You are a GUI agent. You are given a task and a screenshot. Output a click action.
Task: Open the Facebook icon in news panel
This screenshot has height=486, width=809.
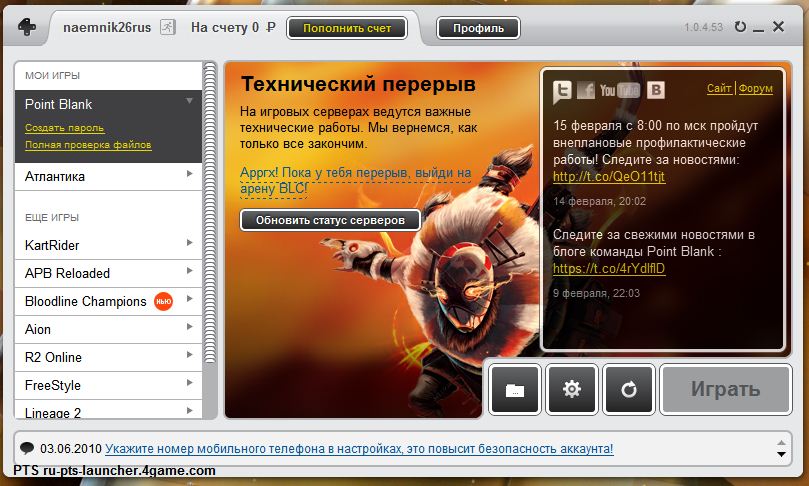[586, 90]
